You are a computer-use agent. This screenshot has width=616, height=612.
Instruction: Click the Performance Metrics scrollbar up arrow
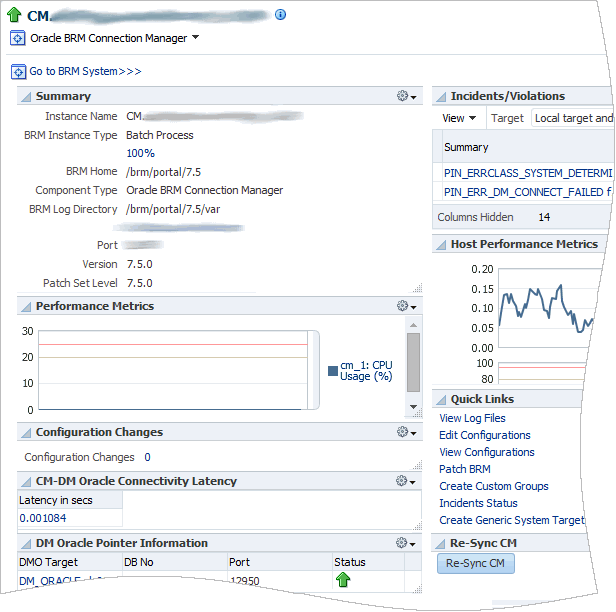coord(413,325)
